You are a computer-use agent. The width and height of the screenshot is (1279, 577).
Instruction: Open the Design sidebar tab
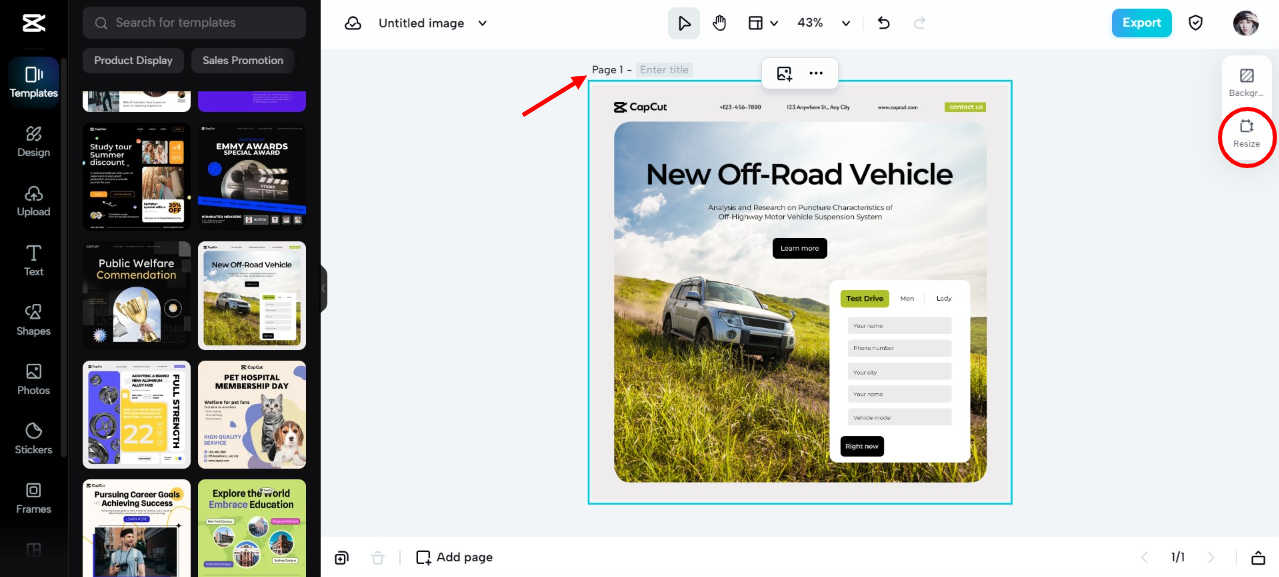(x=34, y=141)
